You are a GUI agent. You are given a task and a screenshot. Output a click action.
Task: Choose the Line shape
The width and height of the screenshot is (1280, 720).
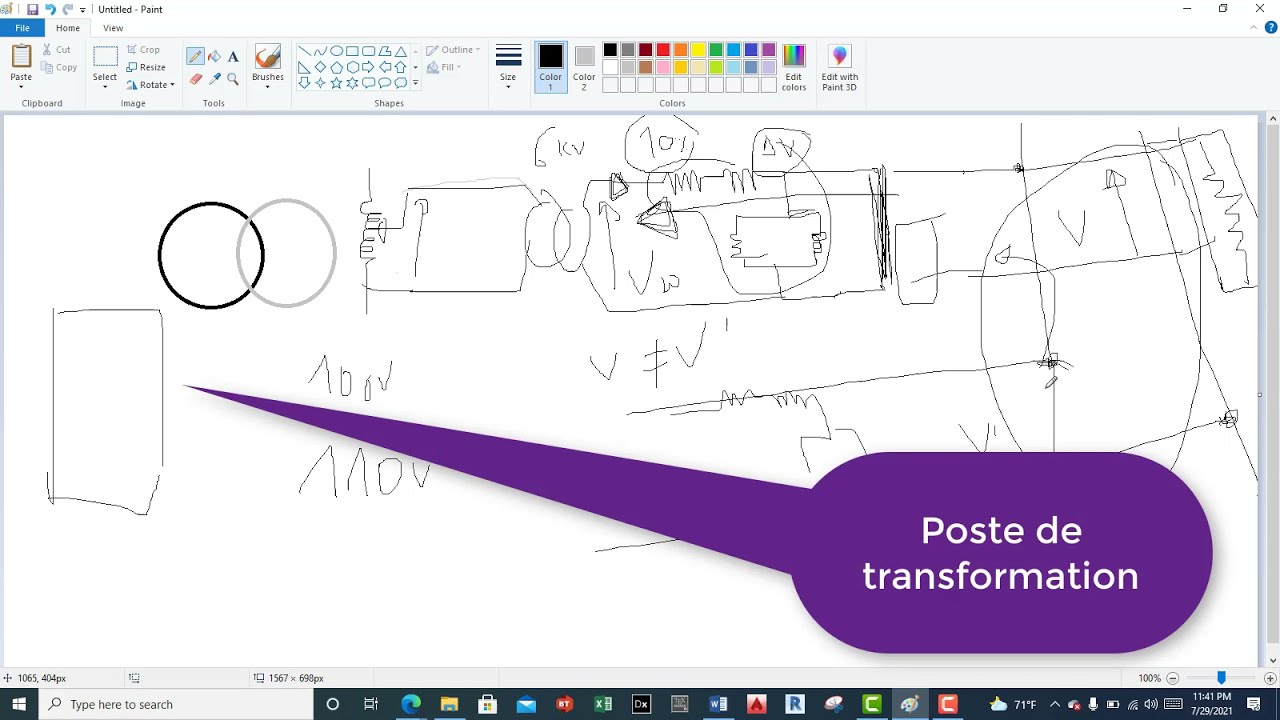coord(304,51)
